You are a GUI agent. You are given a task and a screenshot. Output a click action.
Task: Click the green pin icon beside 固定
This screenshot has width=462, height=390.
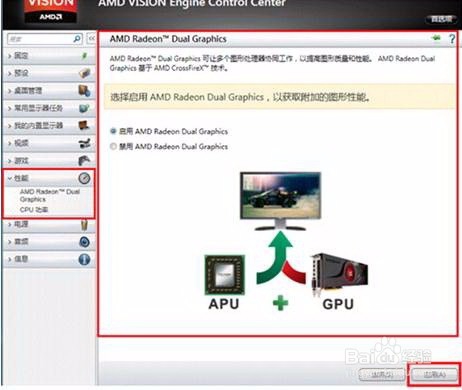click(x=84, y=56)
